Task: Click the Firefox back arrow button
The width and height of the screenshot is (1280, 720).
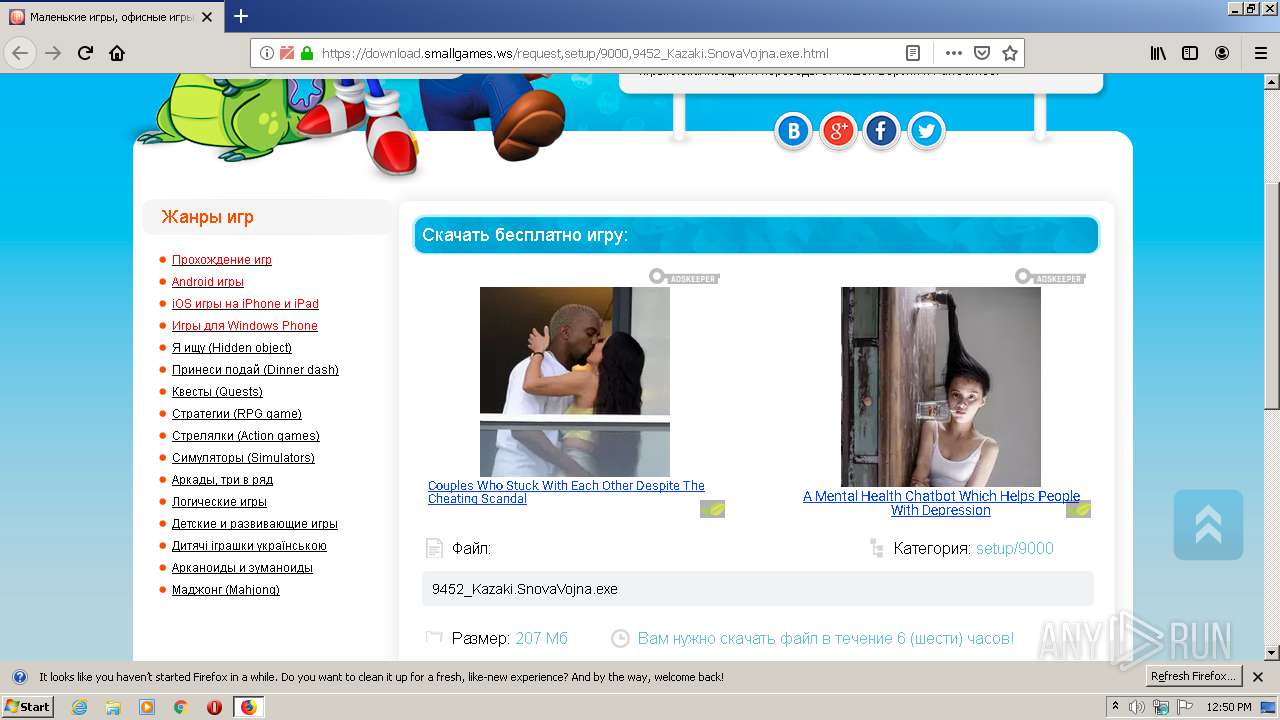Action: tap(20, 53)
